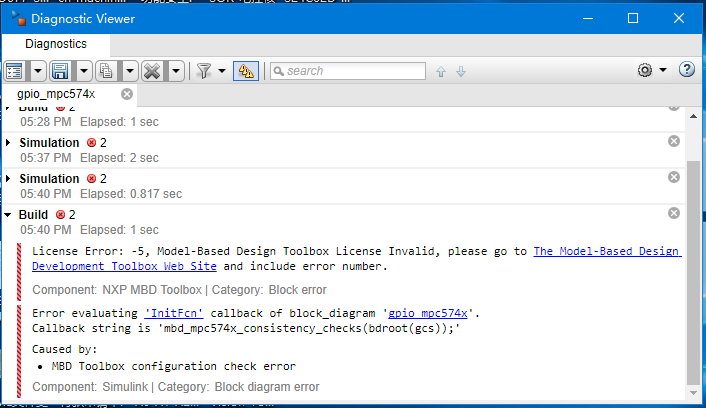Viewport: 706px width, 408px height.
Task: Click 'Category: Block diagram error' text
Action: [x=239, y=387]
